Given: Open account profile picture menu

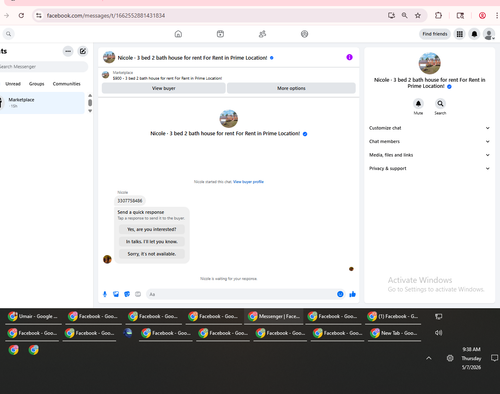Looking at the screenshot, I should pyautogui.click(x=489, y=34).
